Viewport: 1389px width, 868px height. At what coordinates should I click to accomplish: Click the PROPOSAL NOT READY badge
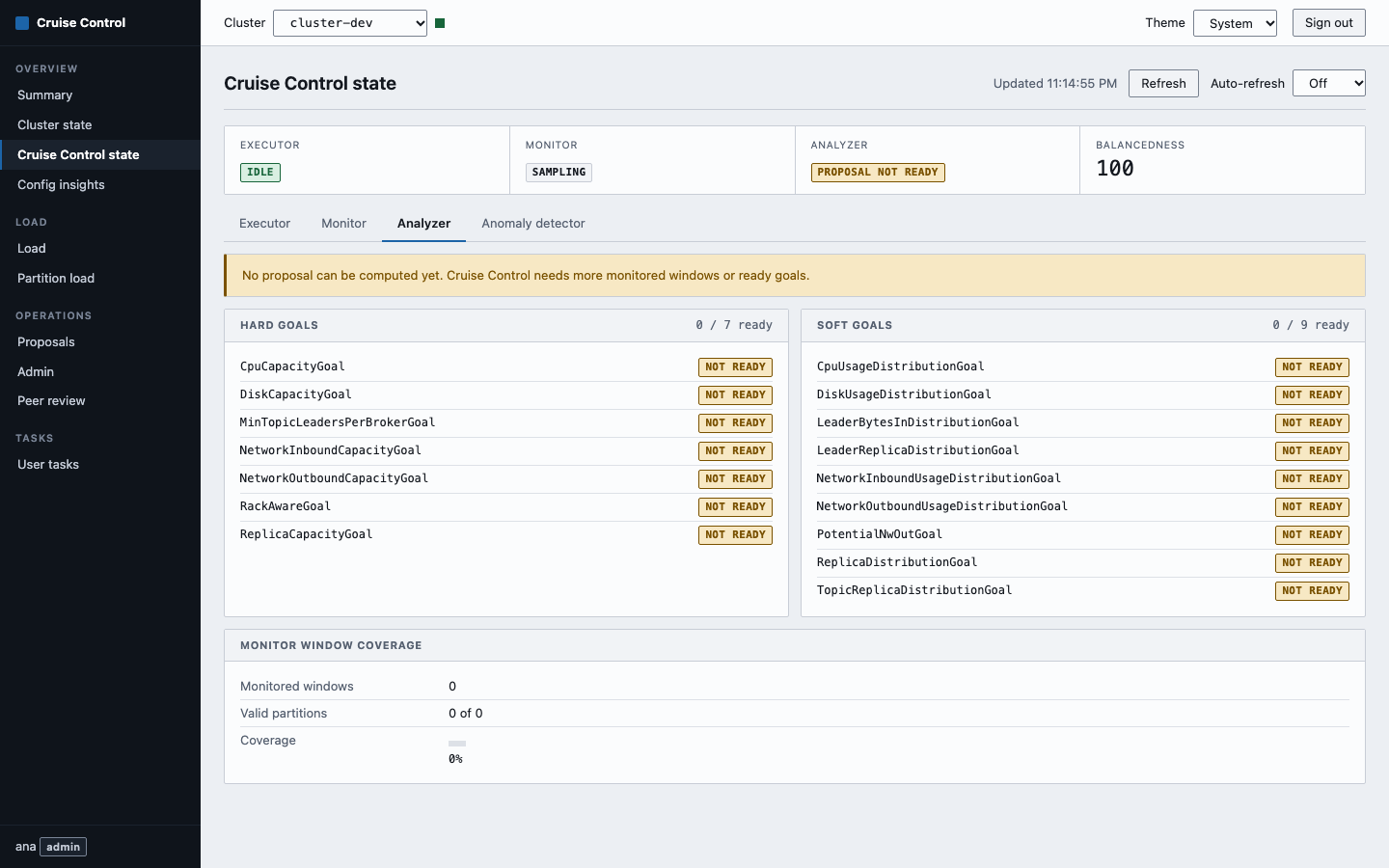tap(878, 173)
